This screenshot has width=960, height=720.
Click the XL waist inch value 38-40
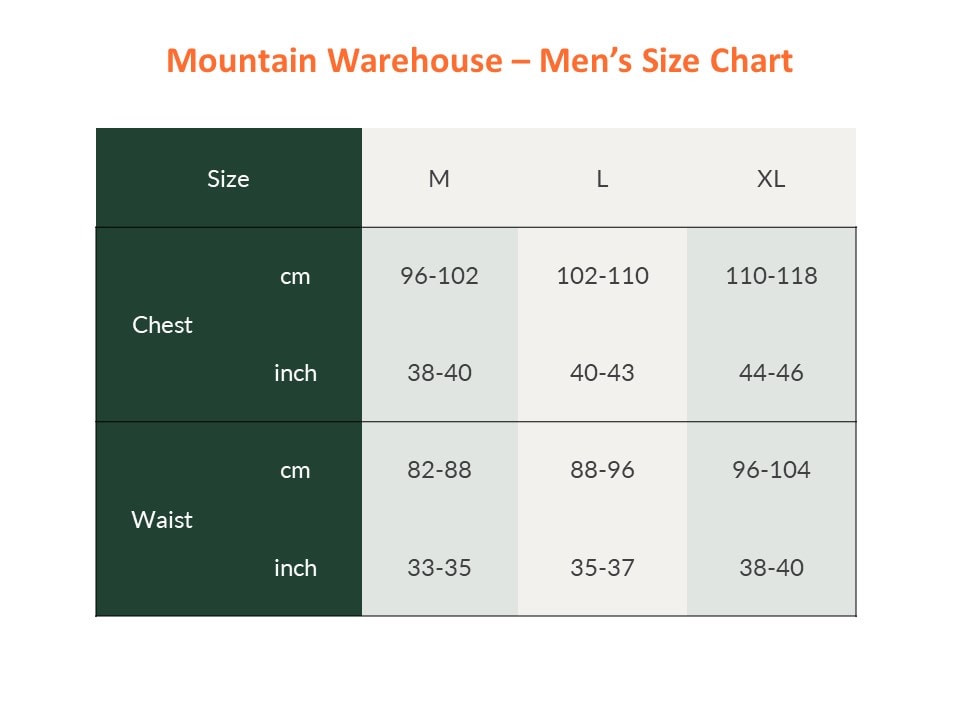(x=771, y=568)
